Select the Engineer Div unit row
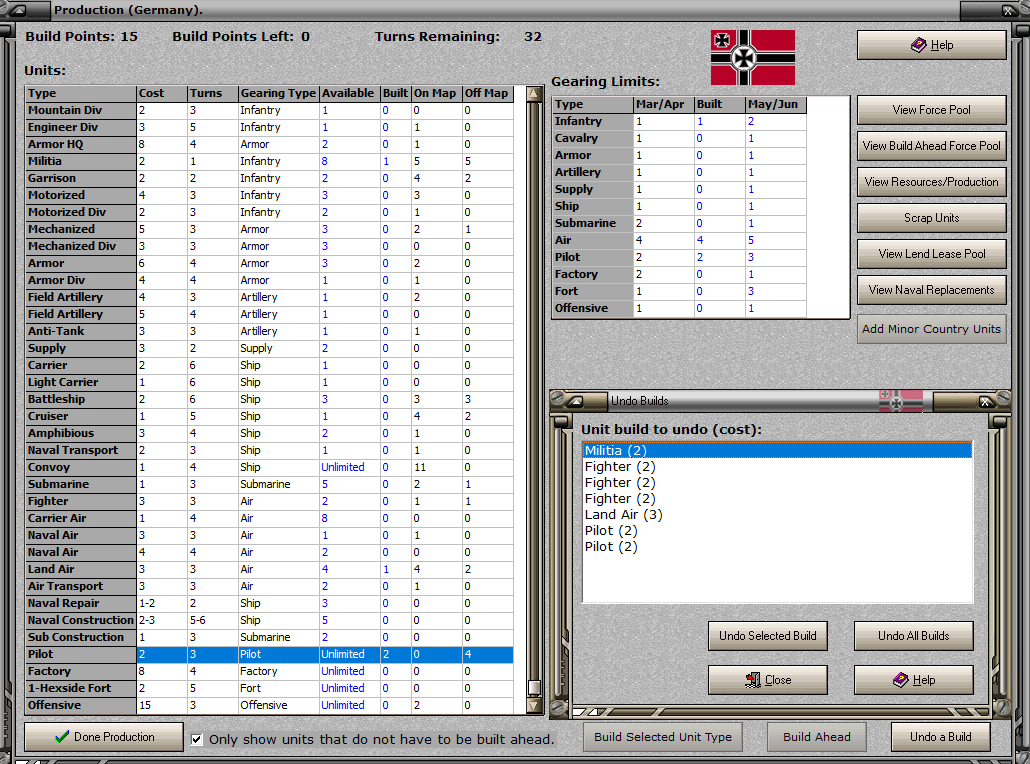 (269, 127)
